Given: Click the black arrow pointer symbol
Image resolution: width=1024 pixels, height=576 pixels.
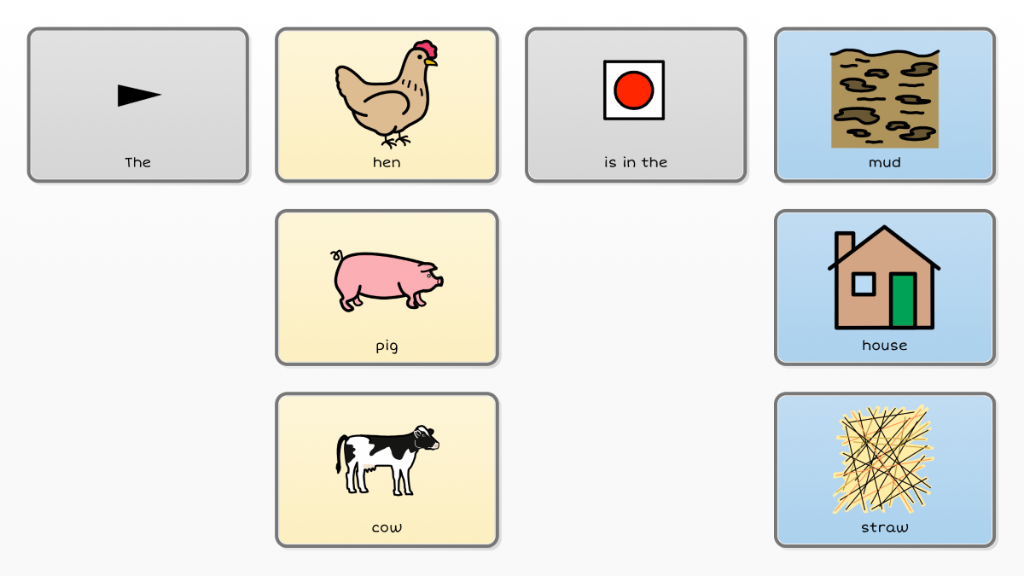Looking at the screenshot, I should (x=138, y=95).
